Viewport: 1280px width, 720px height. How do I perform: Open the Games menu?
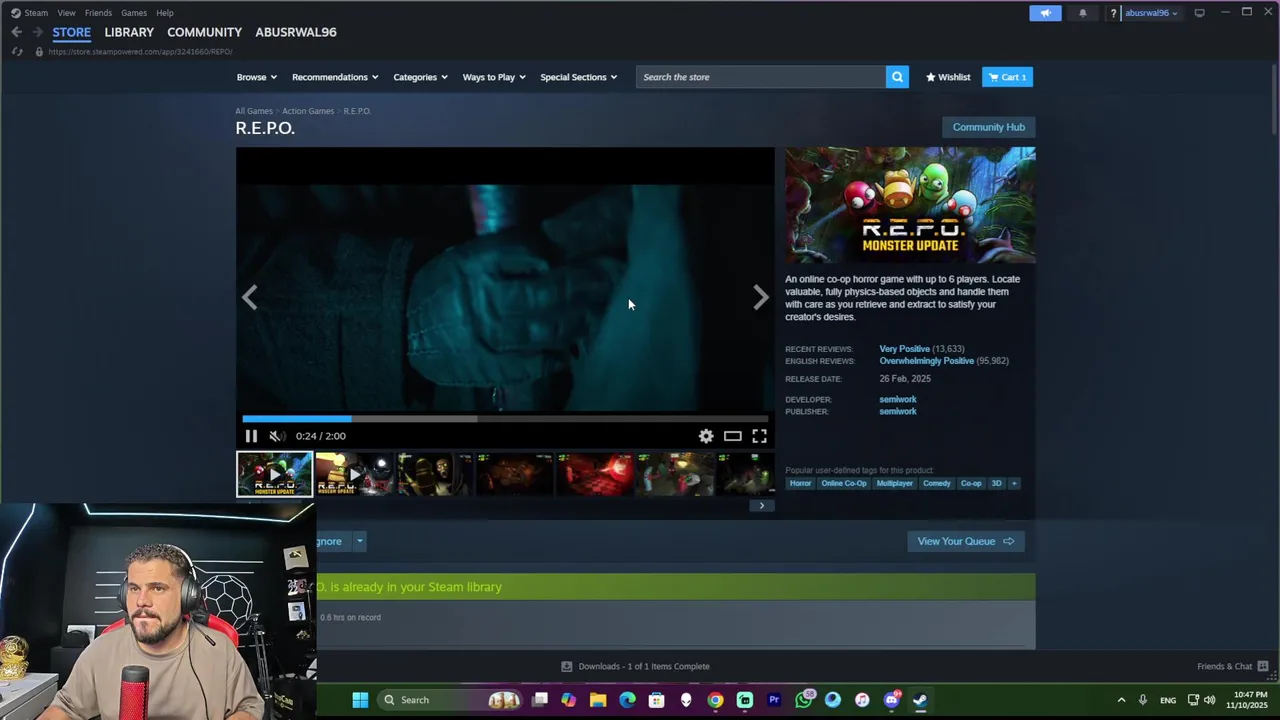tap(134, 13)
